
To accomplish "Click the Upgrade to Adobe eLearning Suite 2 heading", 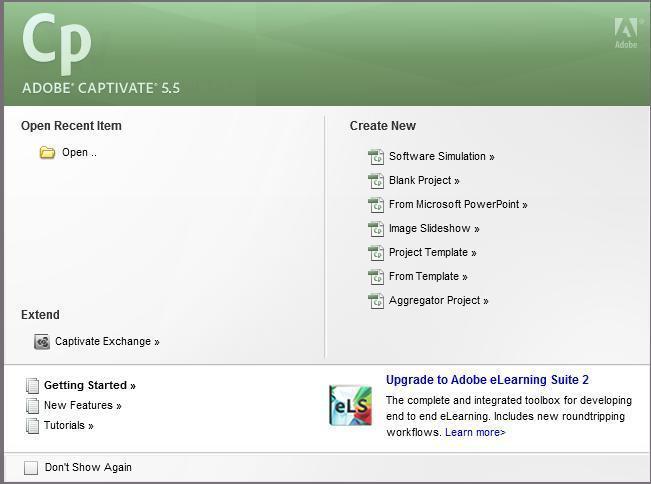I will pyautogui.click(x=487, y=380).
